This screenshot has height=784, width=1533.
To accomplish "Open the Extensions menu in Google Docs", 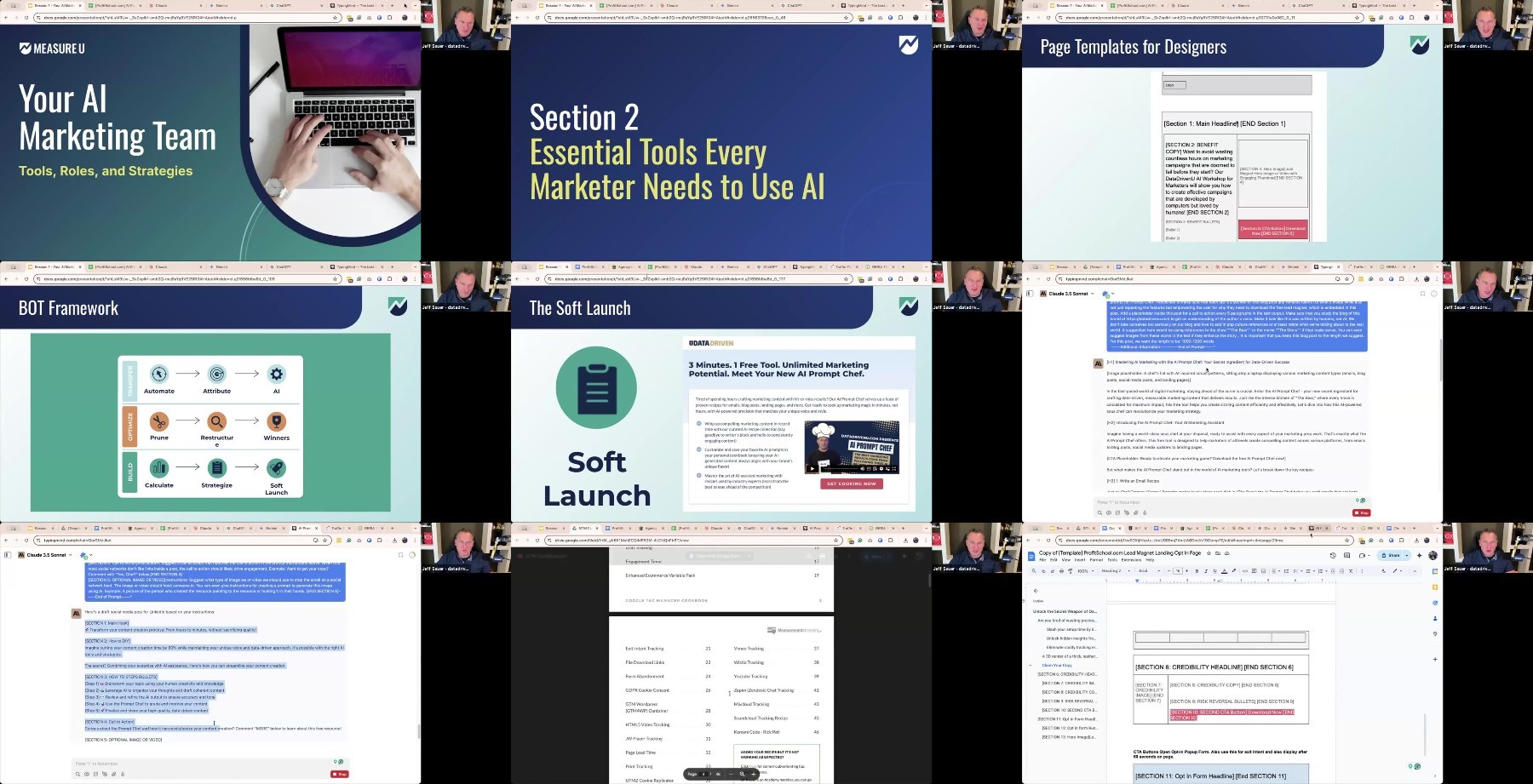I will pyautogui.click(x=1131, y=559).
